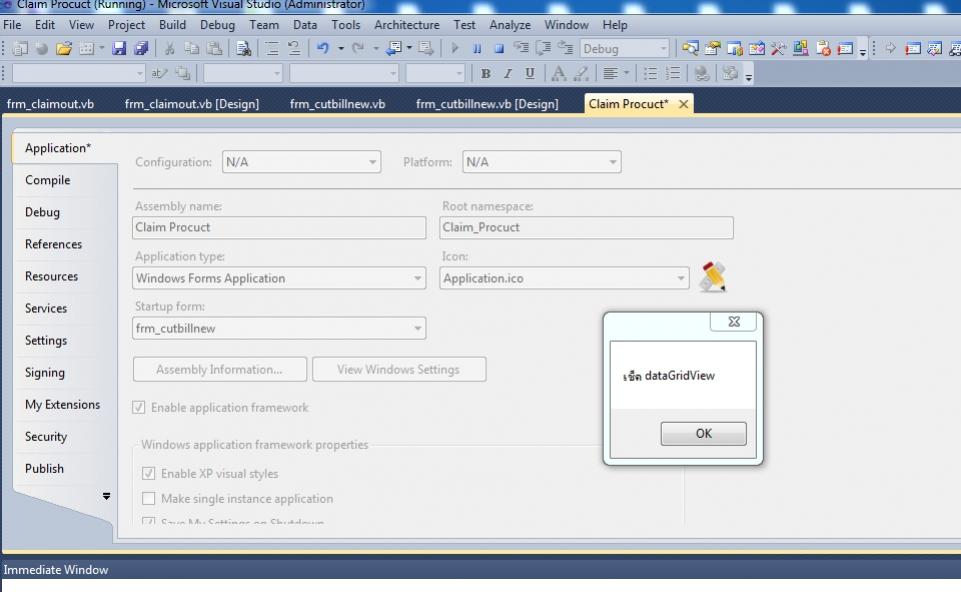961x592 pixels.
Task: Click the Start Debugging play icon
Action: [x=455, y=48]
